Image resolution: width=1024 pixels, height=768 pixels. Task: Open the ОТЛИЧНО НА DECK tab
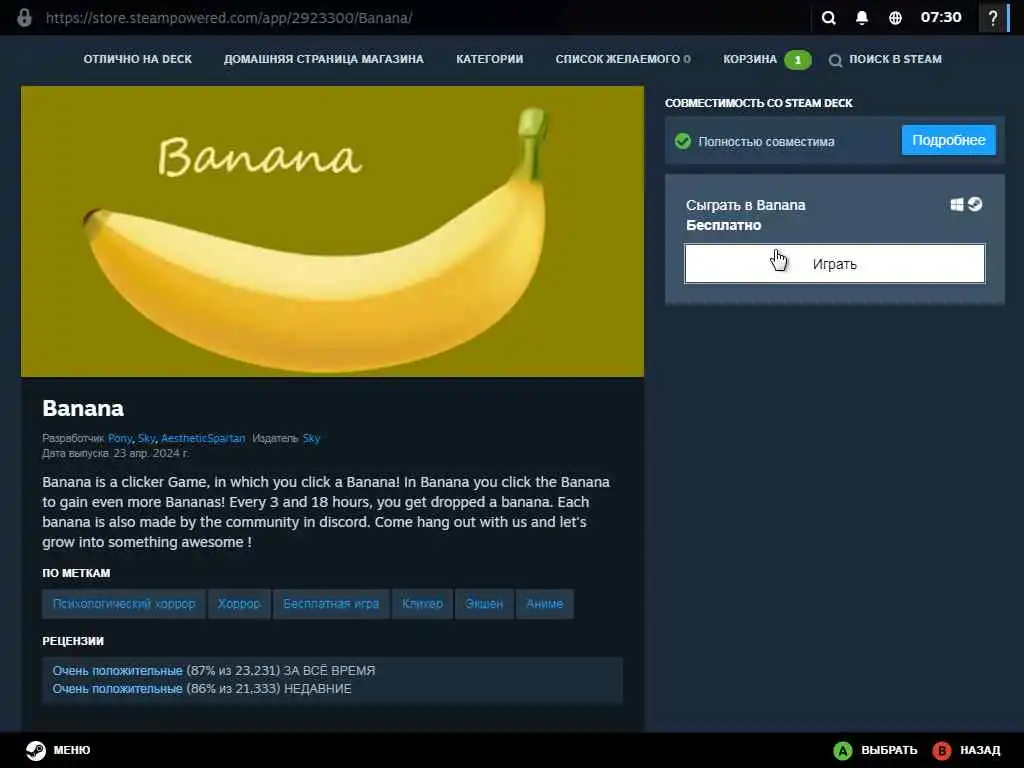138,59
